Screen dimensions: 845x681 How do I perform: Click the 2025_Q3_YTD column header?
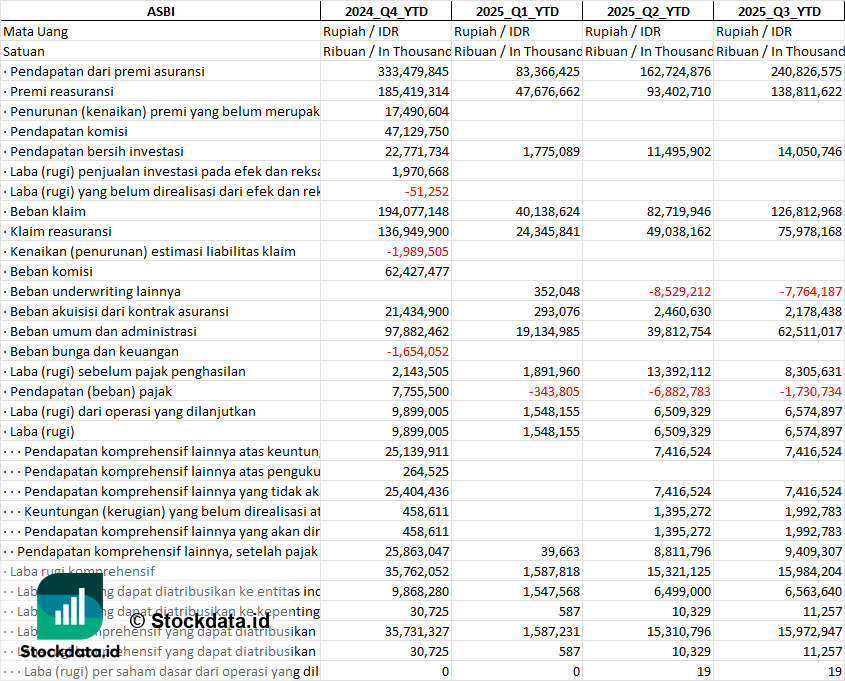[x=779, y=11]
